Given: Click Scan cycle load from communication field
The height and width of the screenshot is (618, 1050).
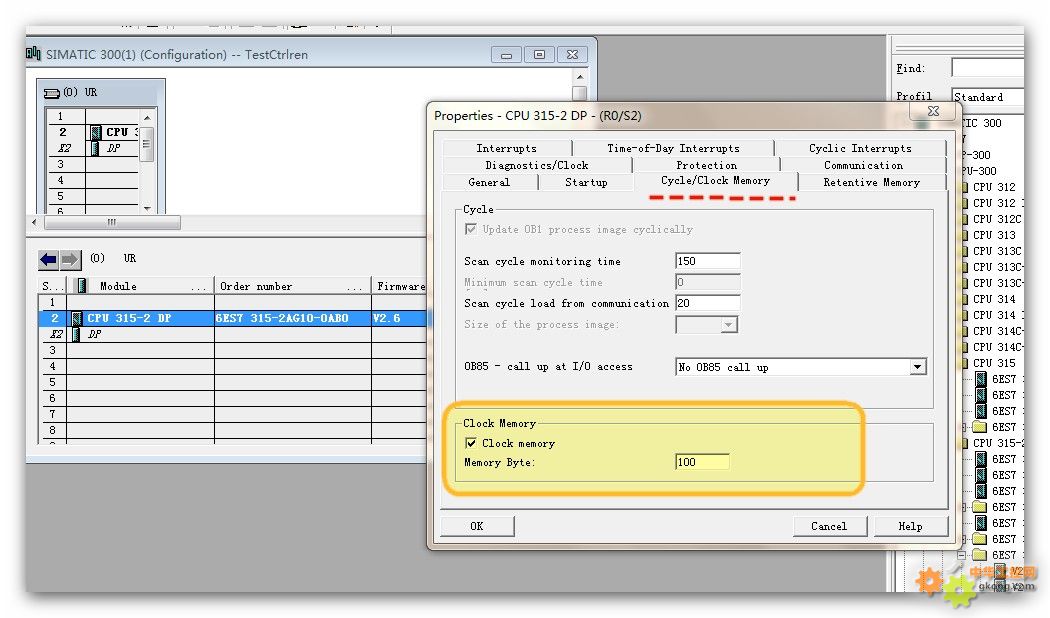Looking at the screenshot, I should click(707, 303).
